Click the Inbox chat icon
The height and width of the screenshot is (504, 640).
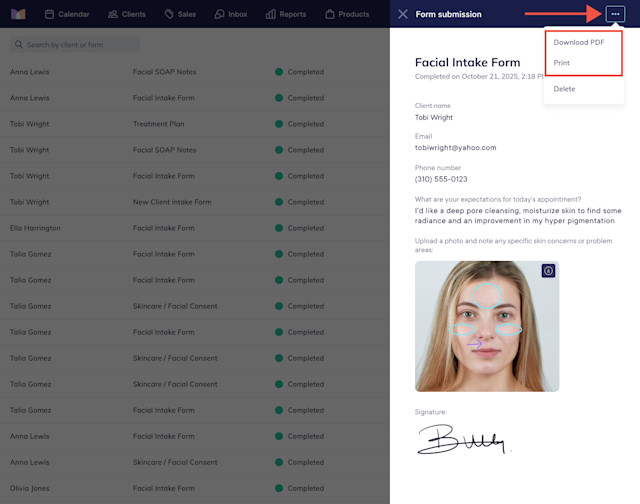(219, 14)
